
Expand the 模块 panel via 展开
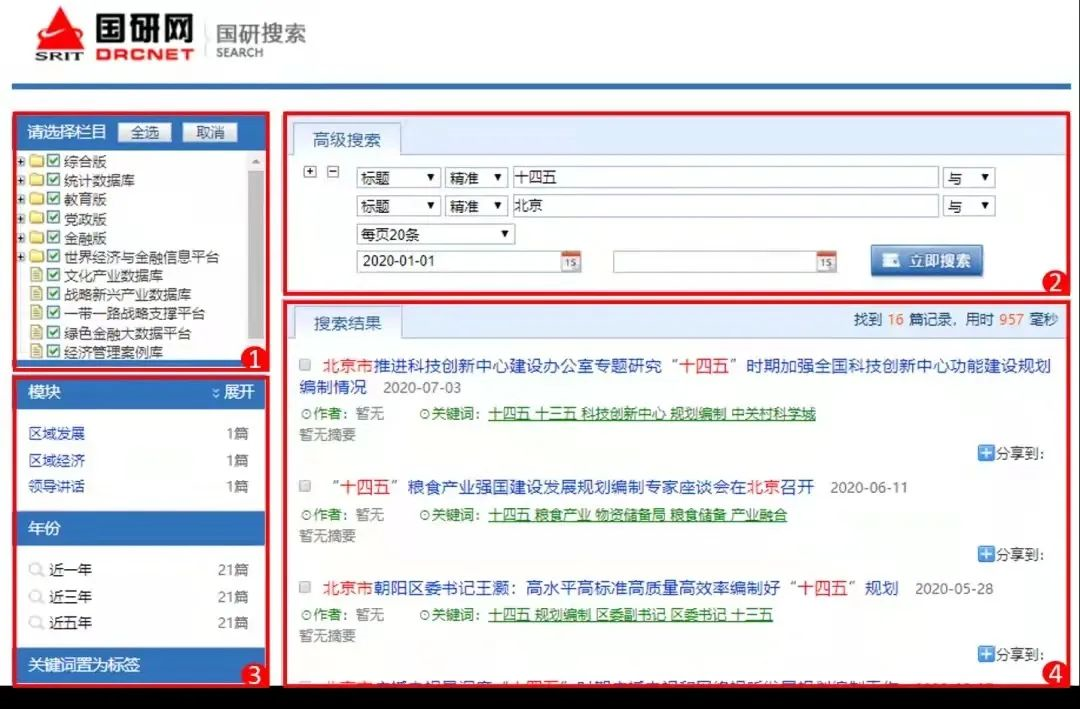233,392
